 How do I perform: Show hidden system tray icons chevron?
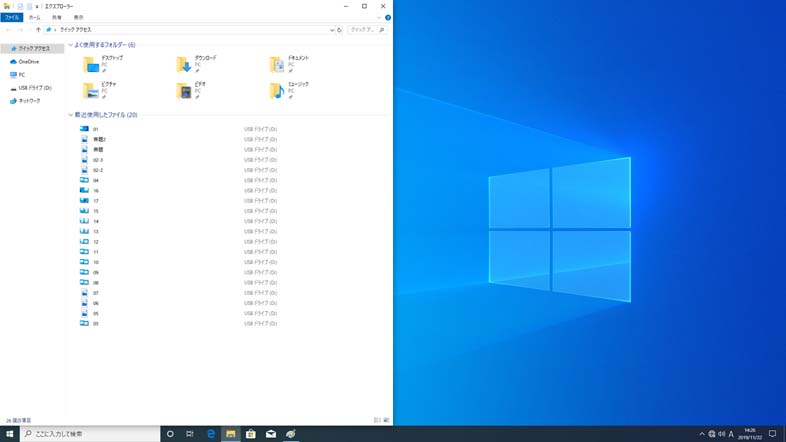coord(702,434)
